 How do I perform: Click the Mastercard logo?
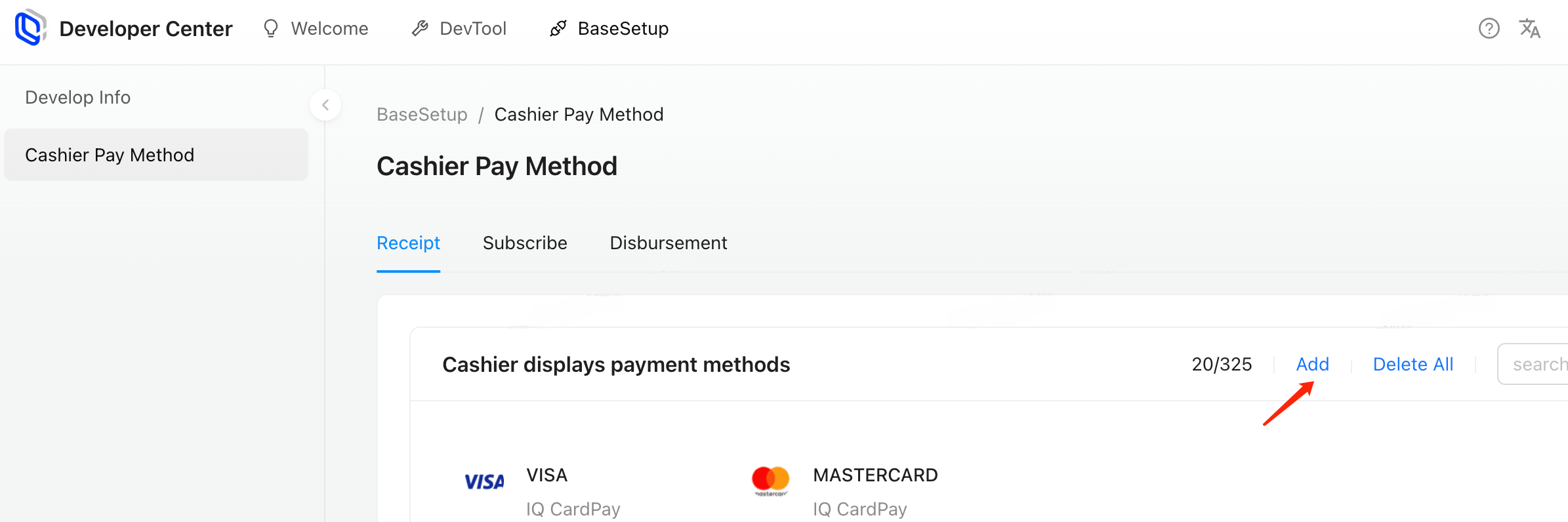770,481
